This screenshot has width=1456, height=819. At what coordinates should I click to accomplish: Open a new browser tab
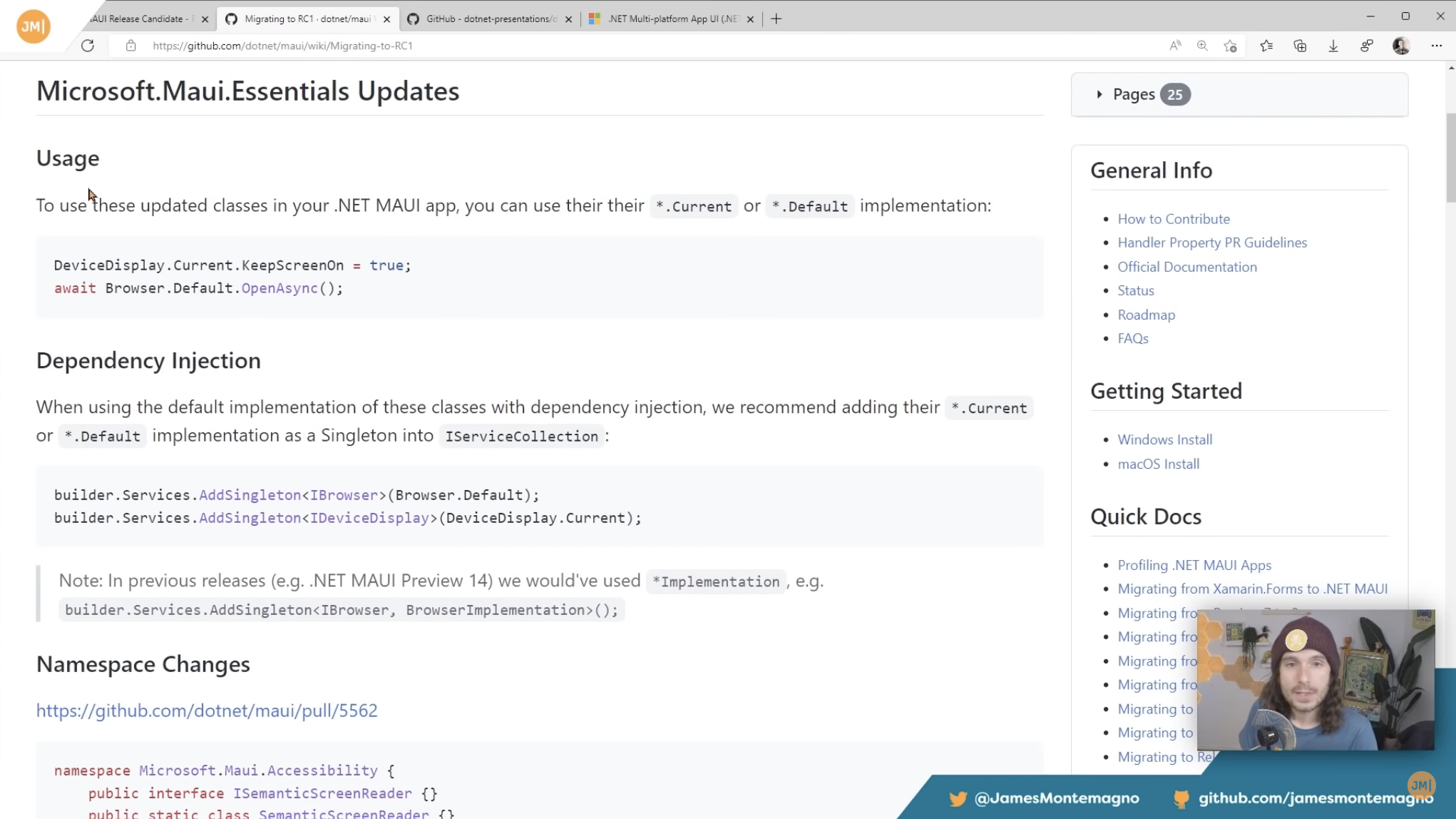click(776, 19)
